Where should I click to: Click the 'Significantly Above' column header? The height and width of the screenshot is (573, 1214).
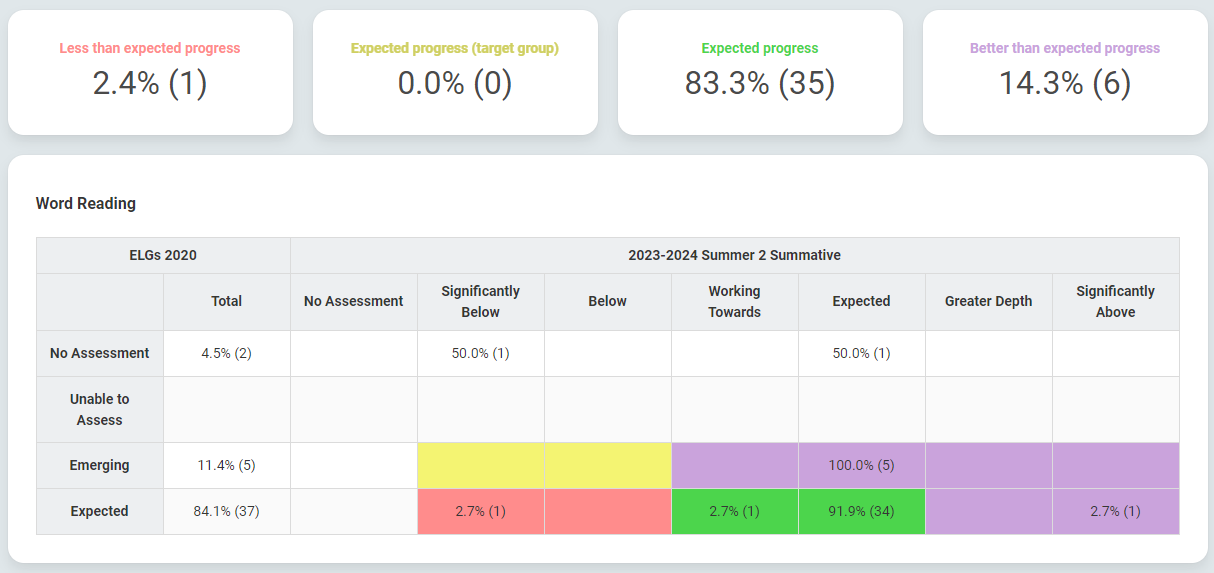pos(1115,301)
